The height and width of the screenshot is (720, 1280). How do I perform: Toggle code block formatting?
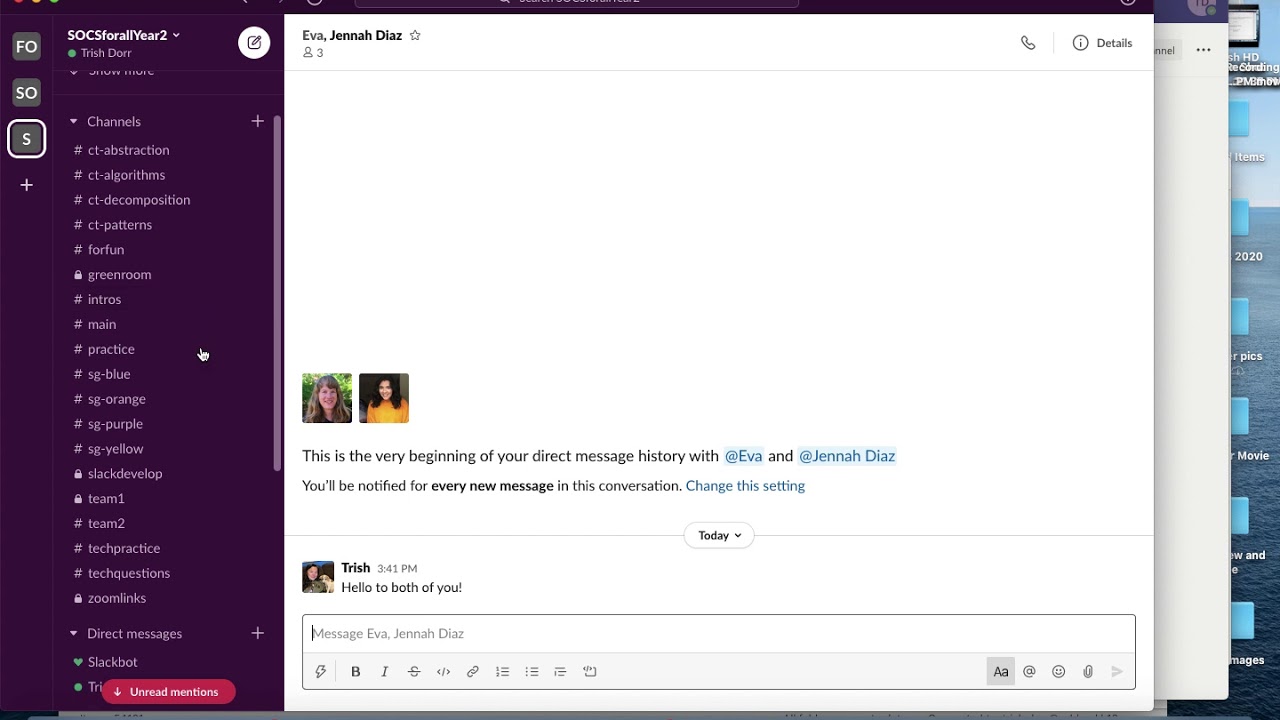(x=590, y=672)
